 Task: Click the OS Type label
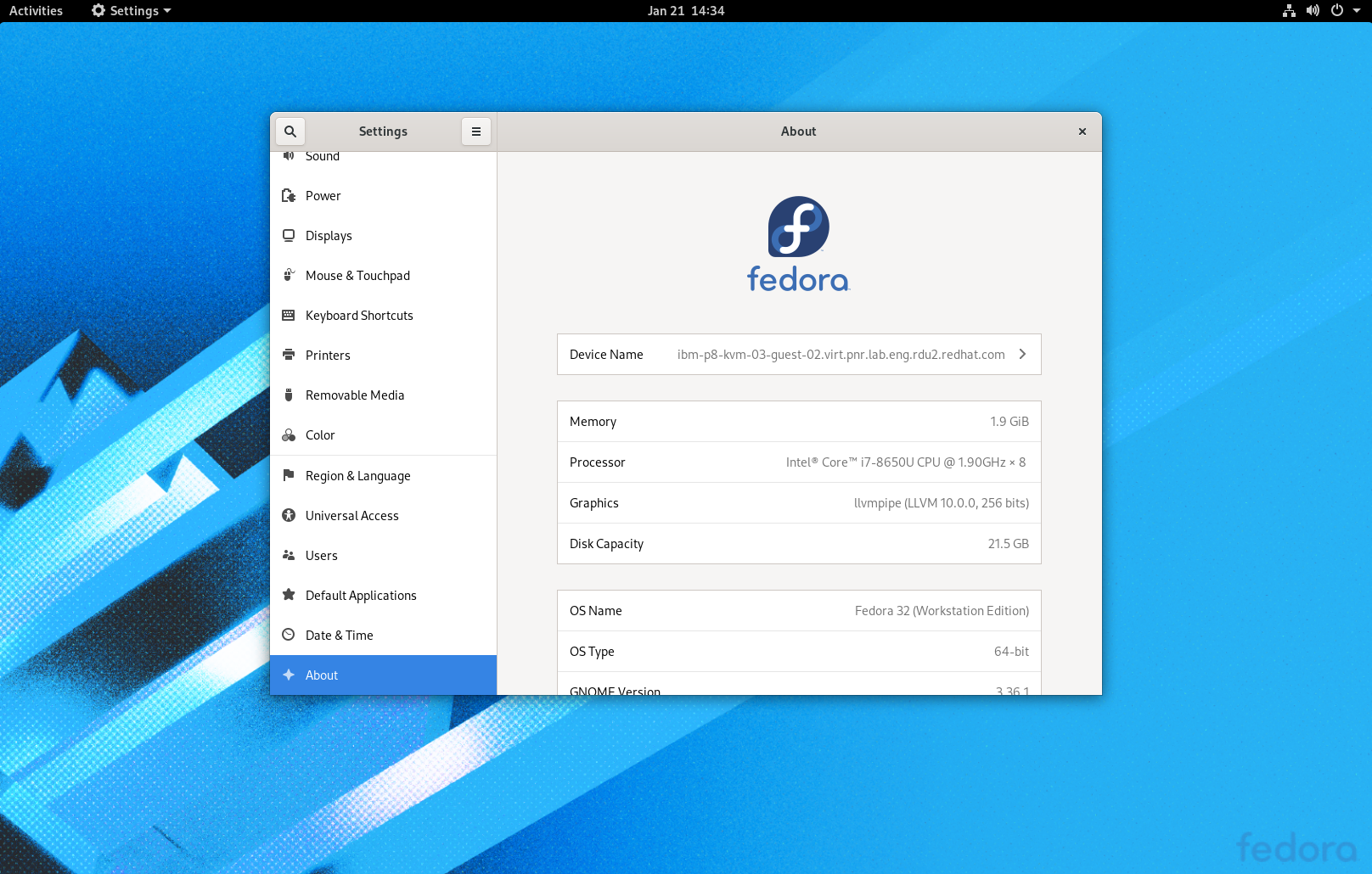click(592, 652)
